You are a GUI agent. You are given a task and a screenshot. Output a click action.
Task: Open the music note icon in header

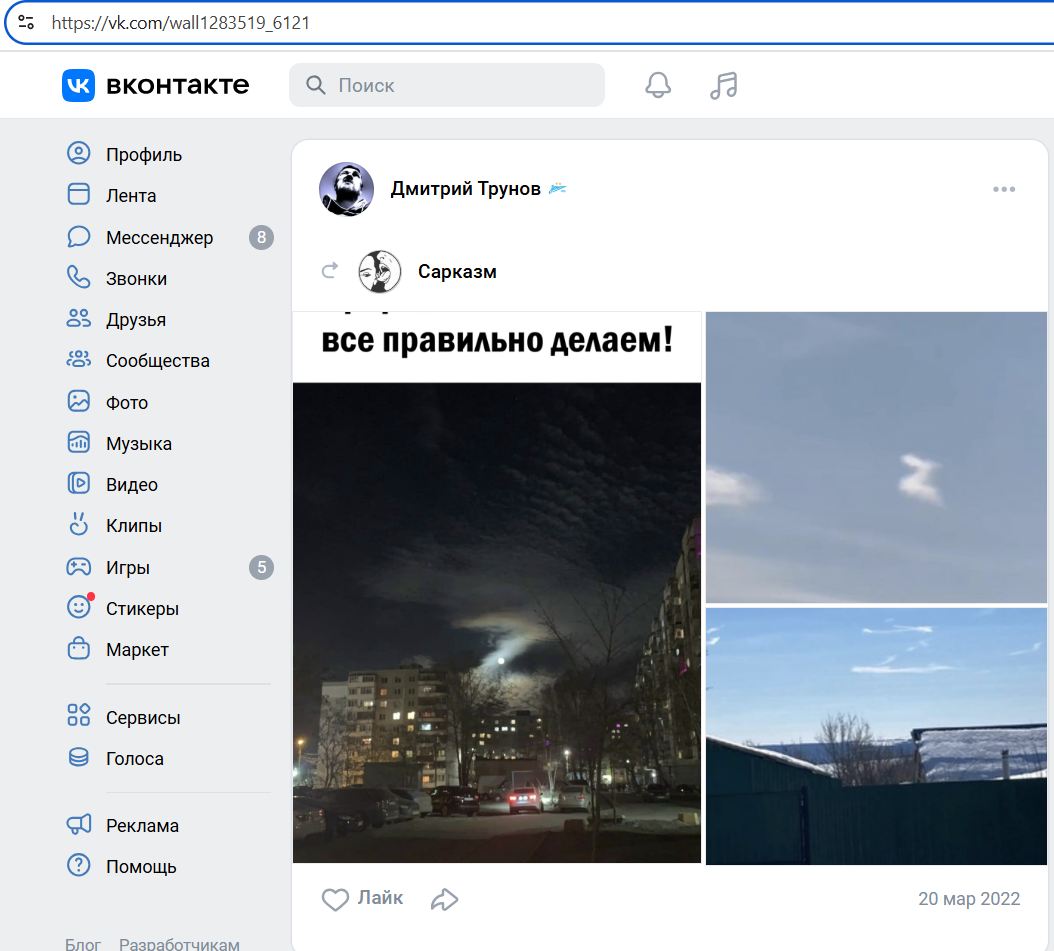(723, 86)
